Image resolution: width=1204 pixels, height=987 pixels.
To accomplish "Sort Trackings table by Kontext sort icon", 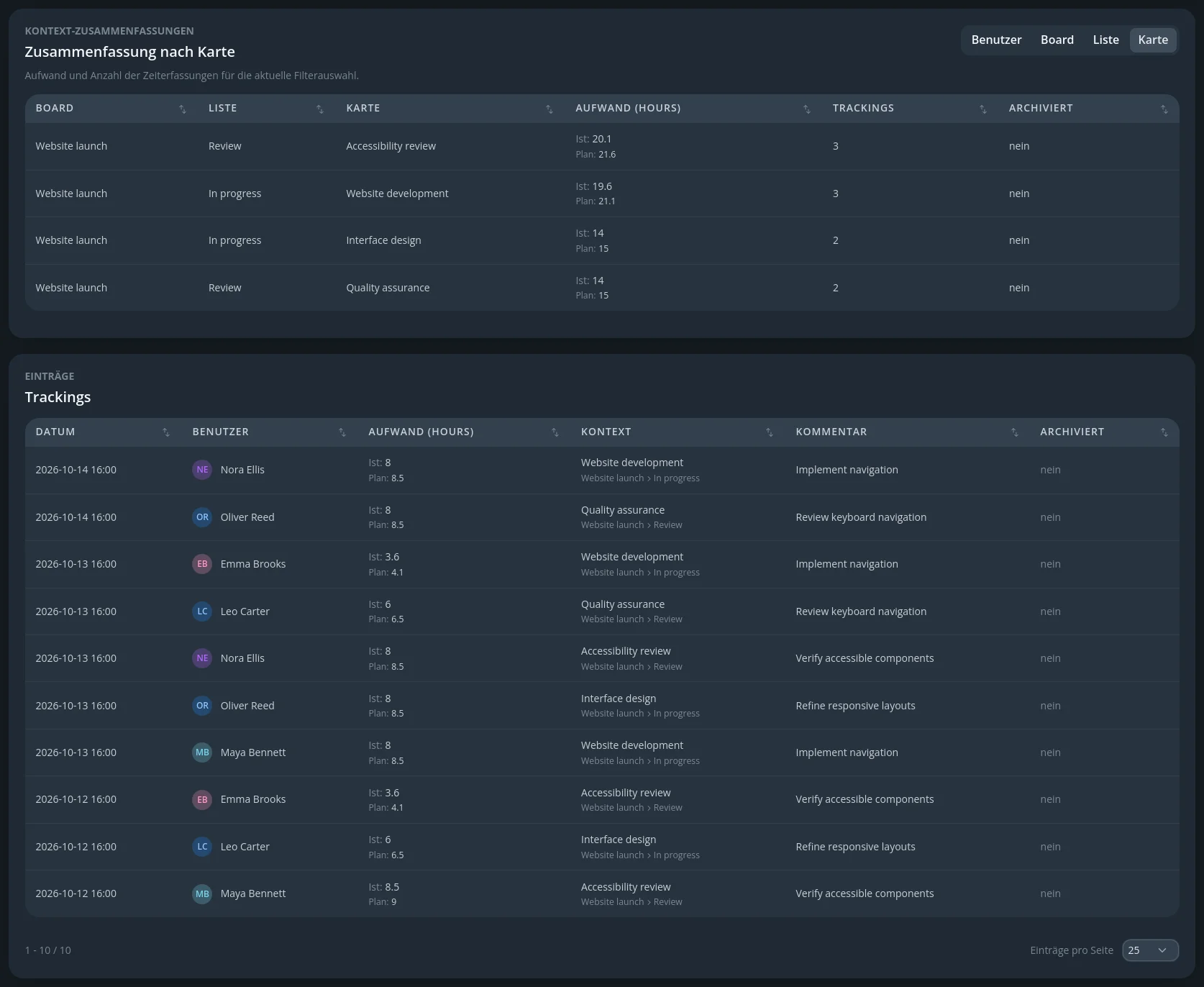I will tap(770, 432).
